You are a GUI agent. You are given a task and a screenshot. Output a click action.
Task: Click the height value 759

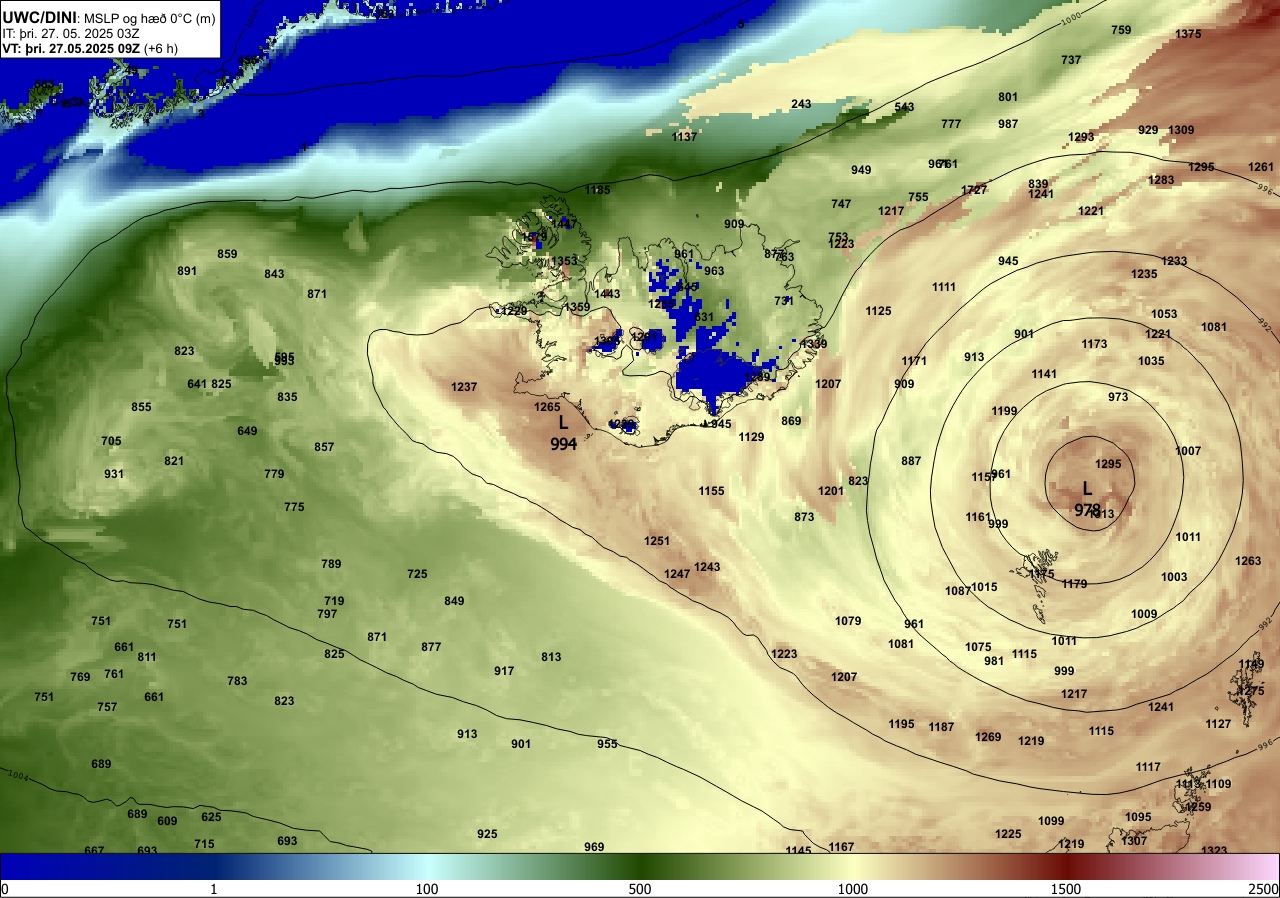pyautogui.click(x=1121, y=30)
